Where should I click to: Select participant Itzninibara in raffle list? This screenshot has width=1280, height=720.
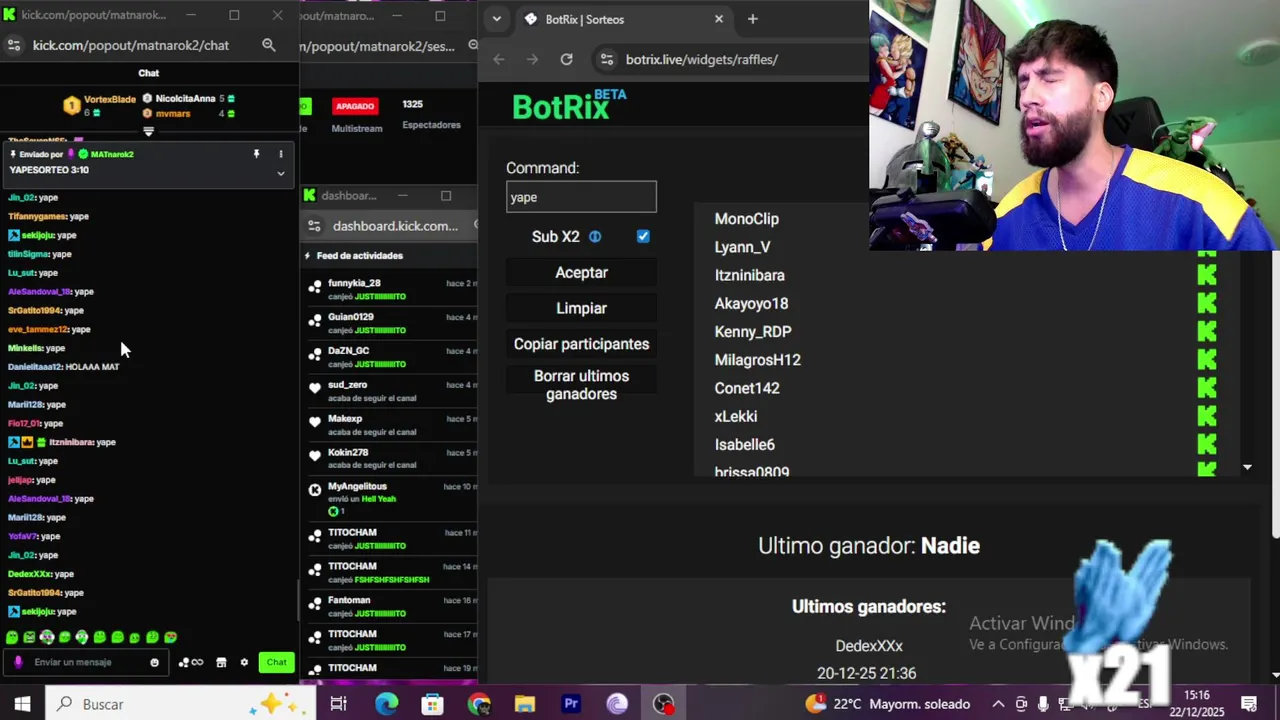click(x=749, y=275)
